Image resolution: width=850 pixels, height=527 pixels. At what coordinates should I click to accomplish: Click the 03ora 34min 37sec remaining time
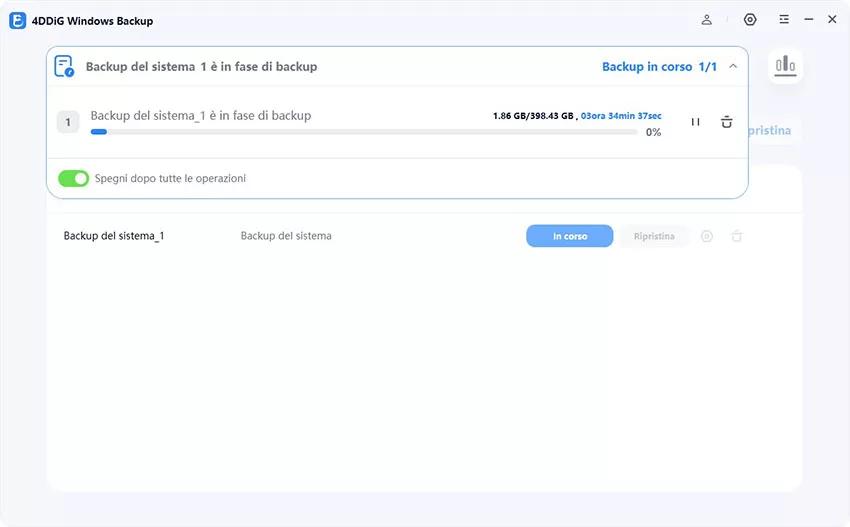621,116
